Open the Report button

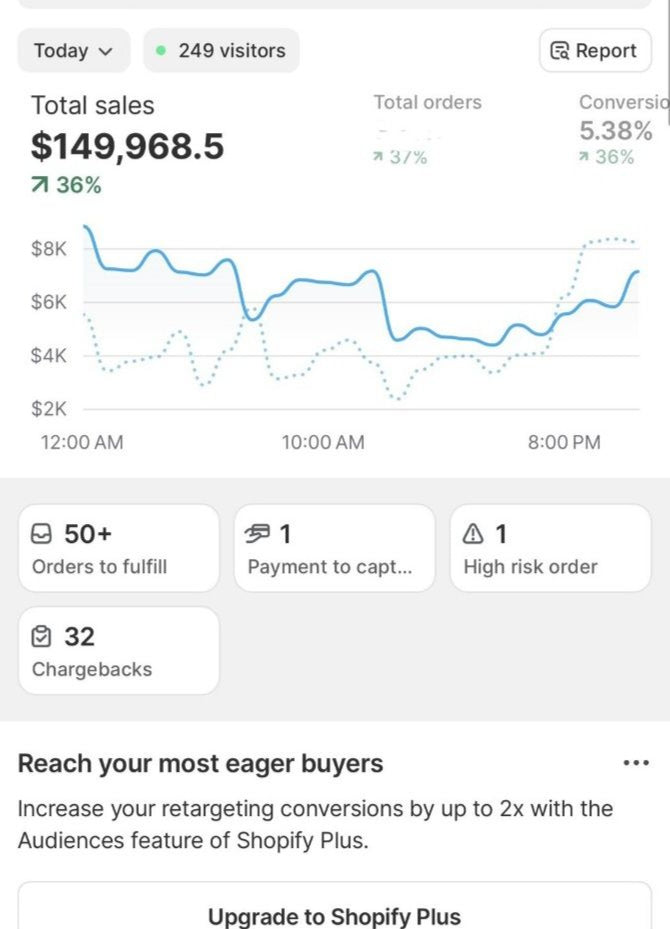point(595,50)
